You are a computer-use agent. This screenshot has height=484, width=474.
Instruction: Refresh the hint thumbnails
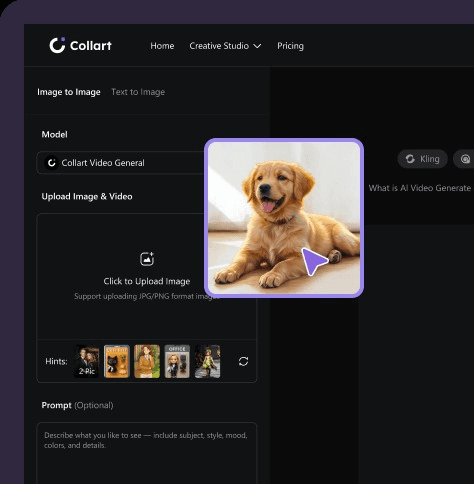tap(243, 361)
